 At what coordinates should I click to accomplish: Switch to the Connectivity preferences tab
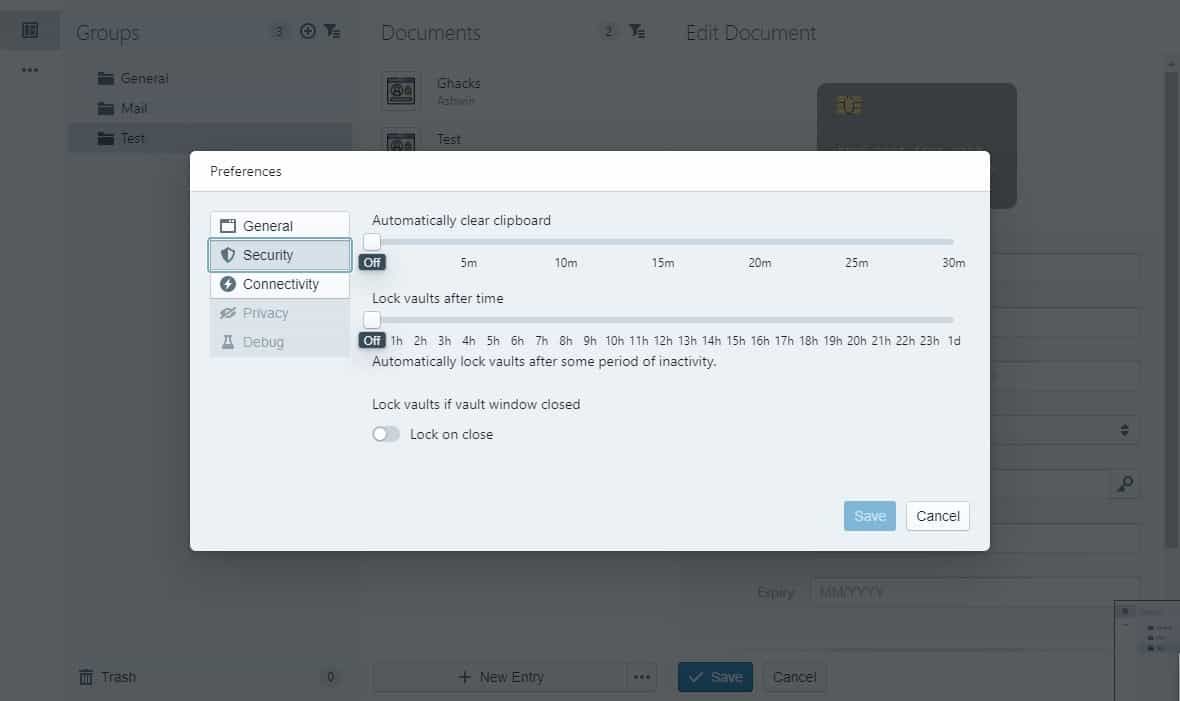pos(279,284)
